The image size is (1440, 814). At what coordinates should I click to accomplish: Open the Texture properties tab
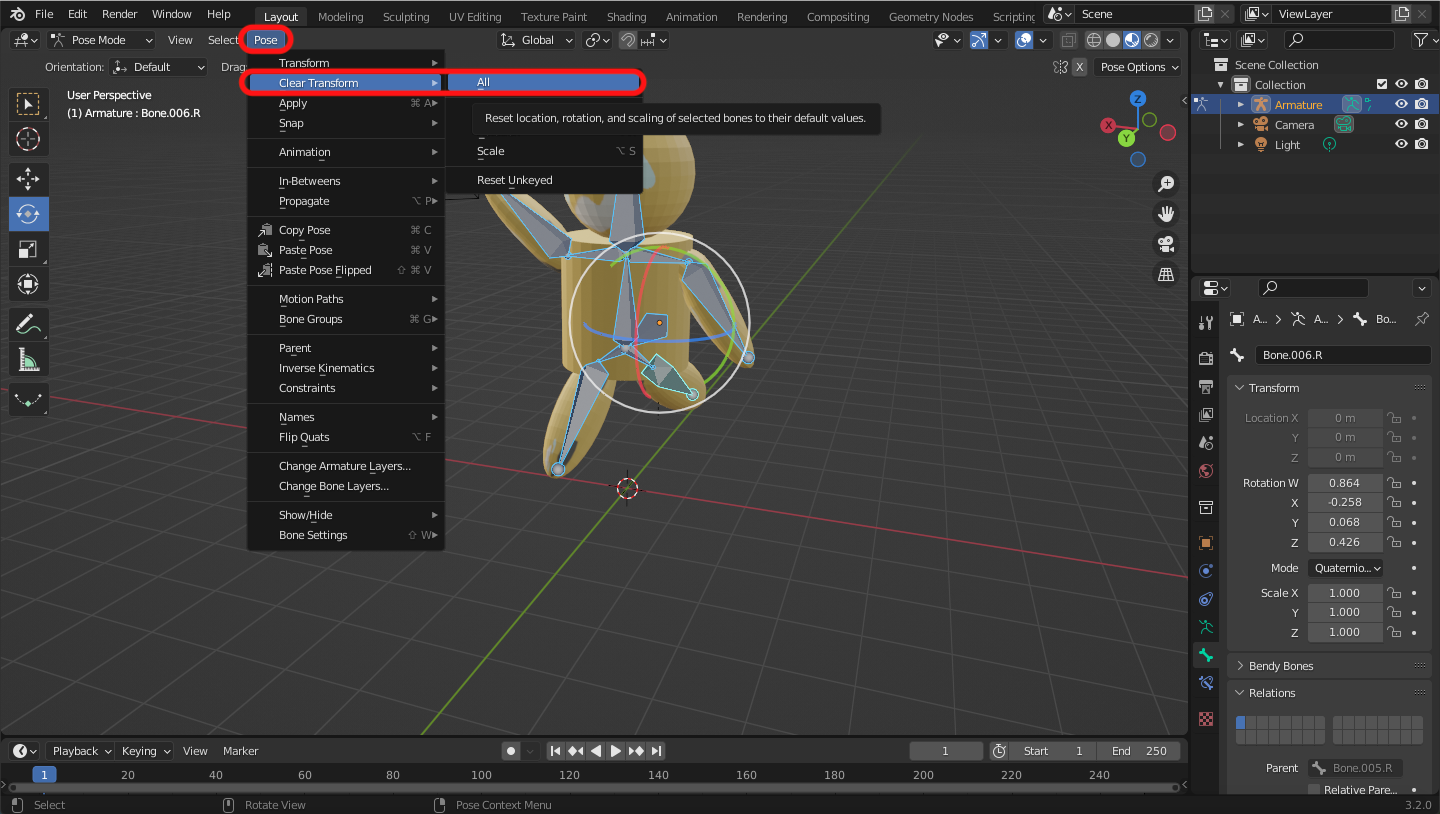pos(1207,718)
